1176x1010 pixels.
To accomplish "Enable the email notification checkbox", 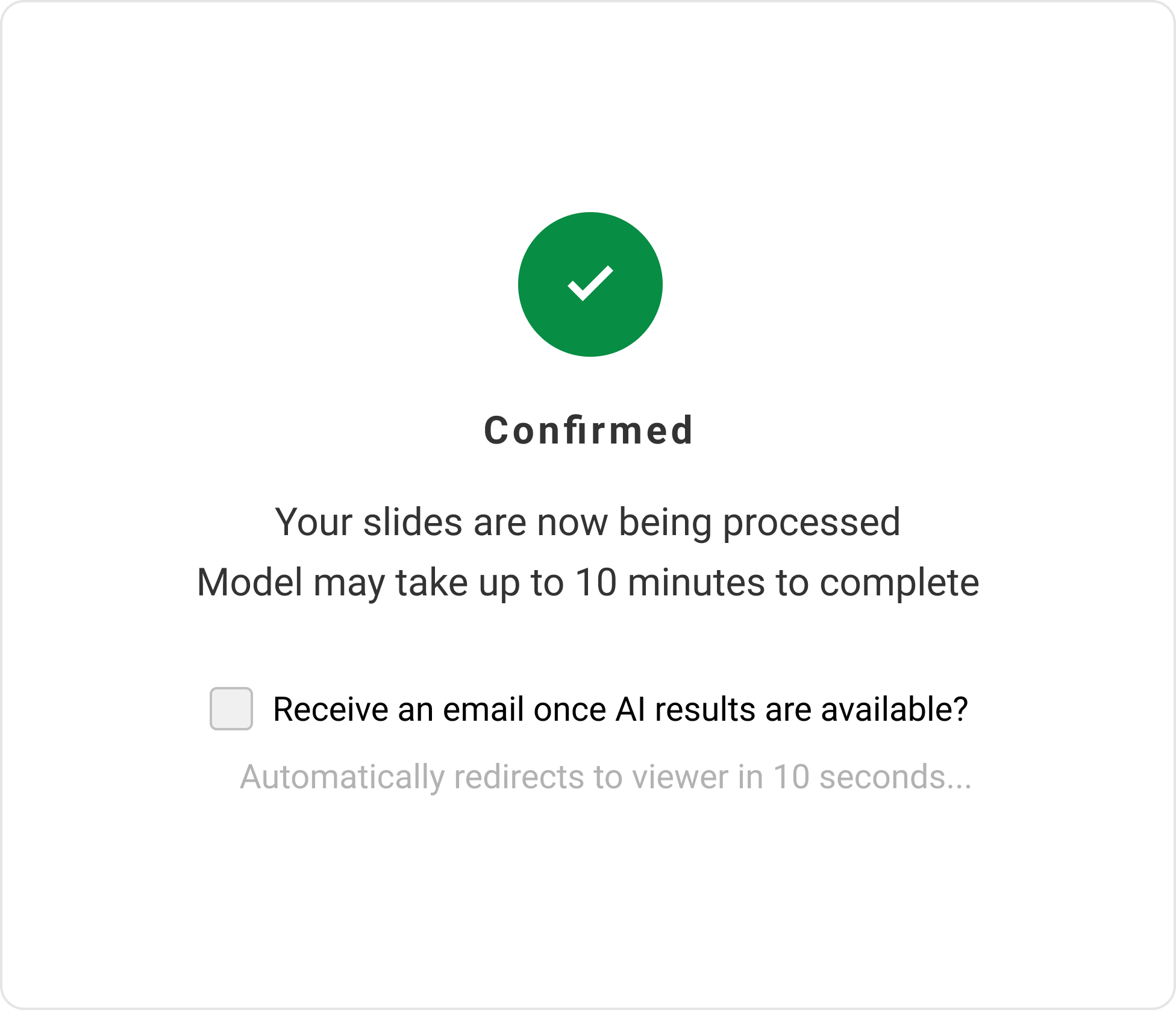I will pos(231,709).
